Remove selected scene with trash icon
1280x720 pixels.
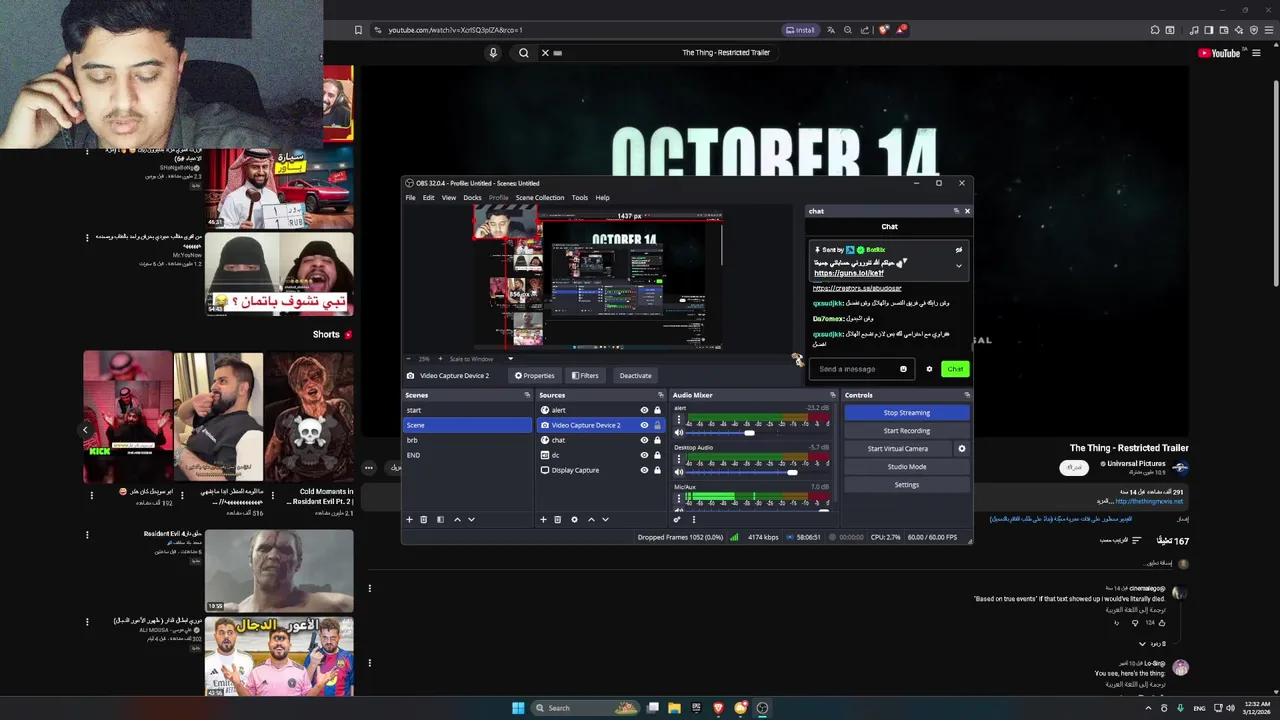click(x=424, y=519)
